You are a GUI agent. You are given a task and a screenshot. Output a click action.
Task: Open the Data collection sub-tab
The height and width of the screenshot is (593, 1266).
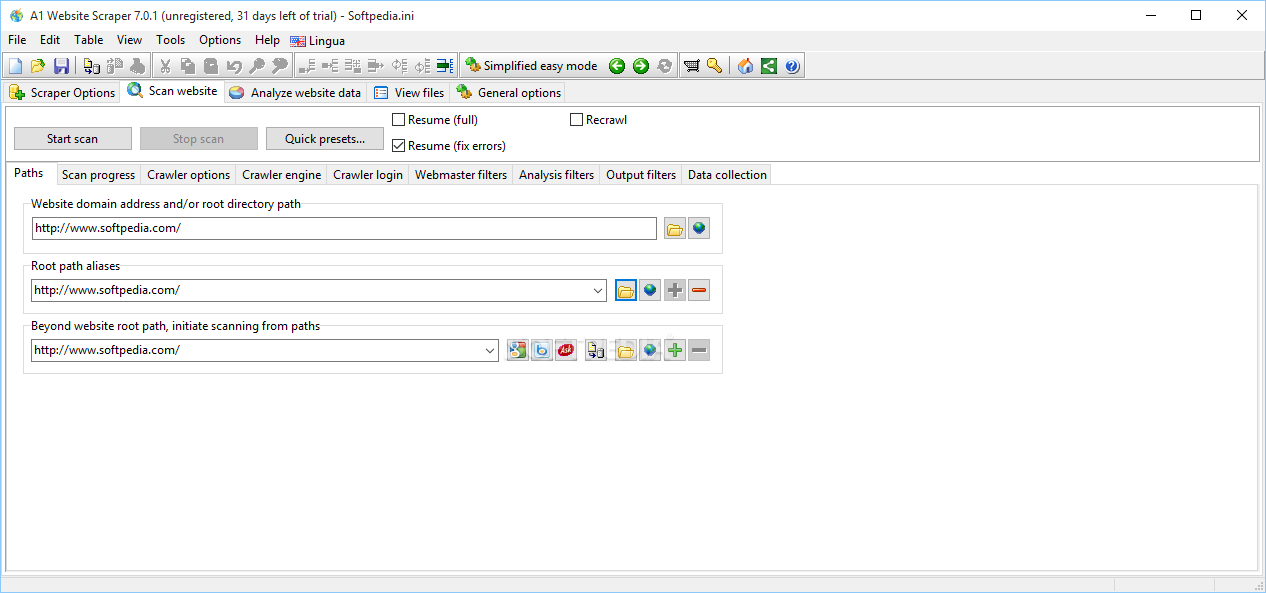coord(727,174)
